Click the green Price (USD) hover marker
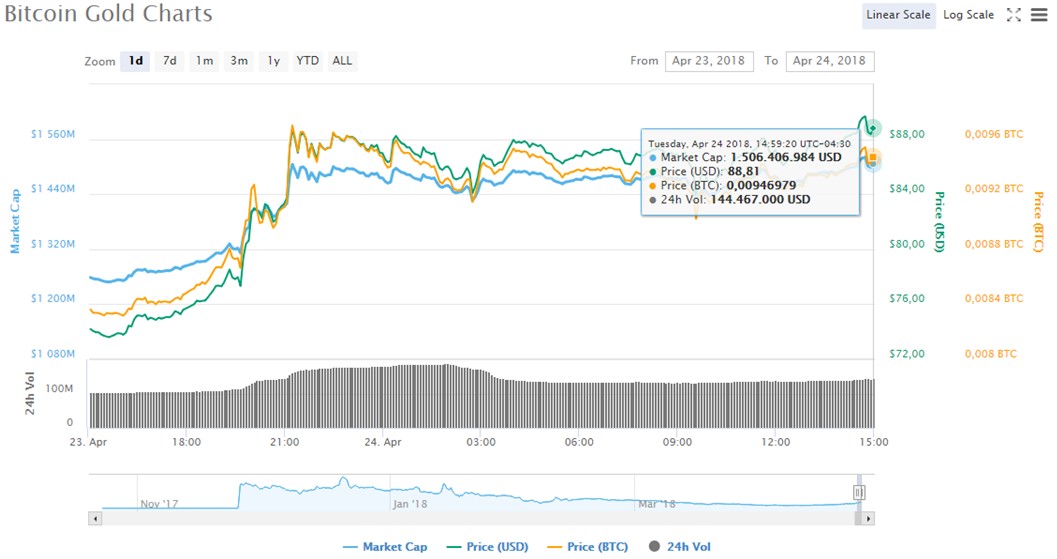The width and height of the screenshot is (1057, 559). coord(873,127)
